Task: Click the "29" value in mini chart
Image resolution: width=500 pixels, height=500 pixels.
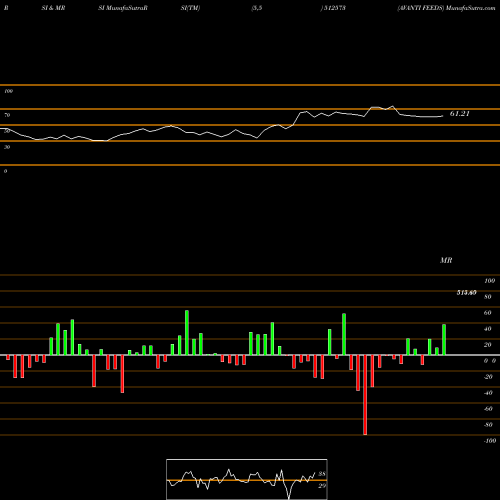Action: coord(322,486)
